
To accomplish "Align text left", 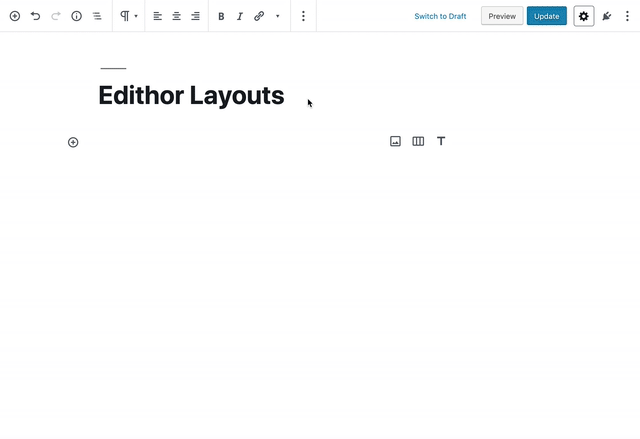I will pyautogui.click(x=158, y=16).
